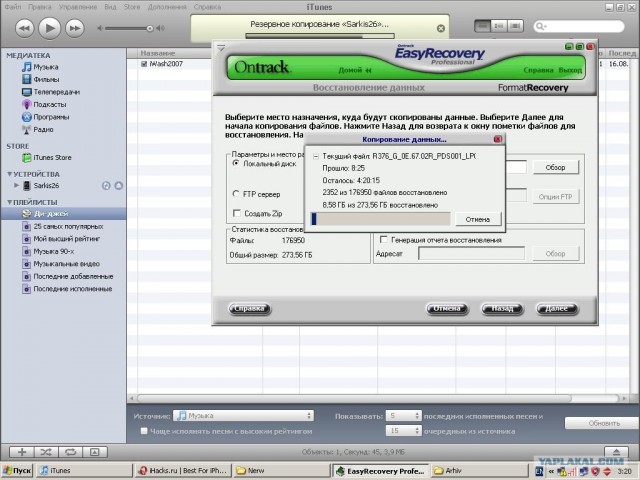The image size is (640, 480).
Task: Select the Локальный диск radio button
Action: coord(236,163)
